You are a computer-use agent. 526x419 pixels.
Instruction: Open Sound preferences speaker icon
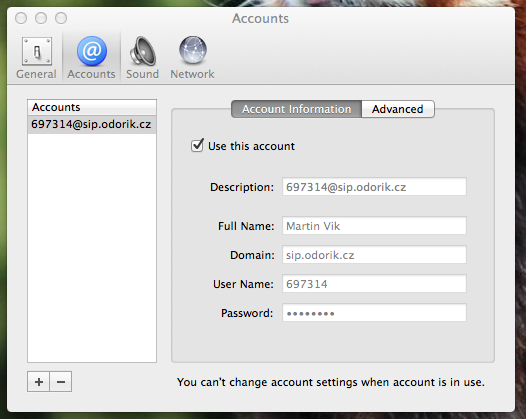[x=143, y=51]
